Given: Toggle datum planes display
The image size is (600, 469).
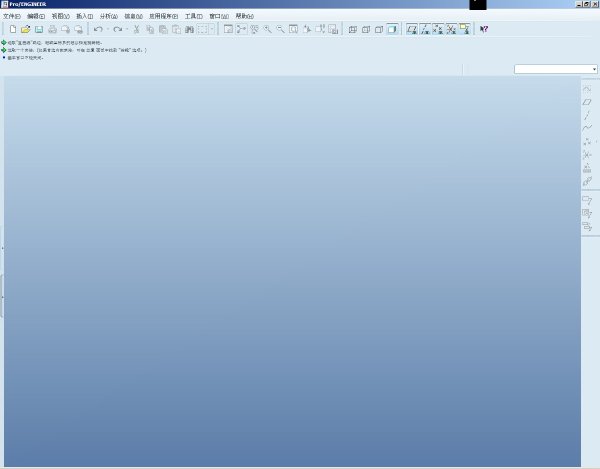Looking at the screenshot, I should point(412,29).
